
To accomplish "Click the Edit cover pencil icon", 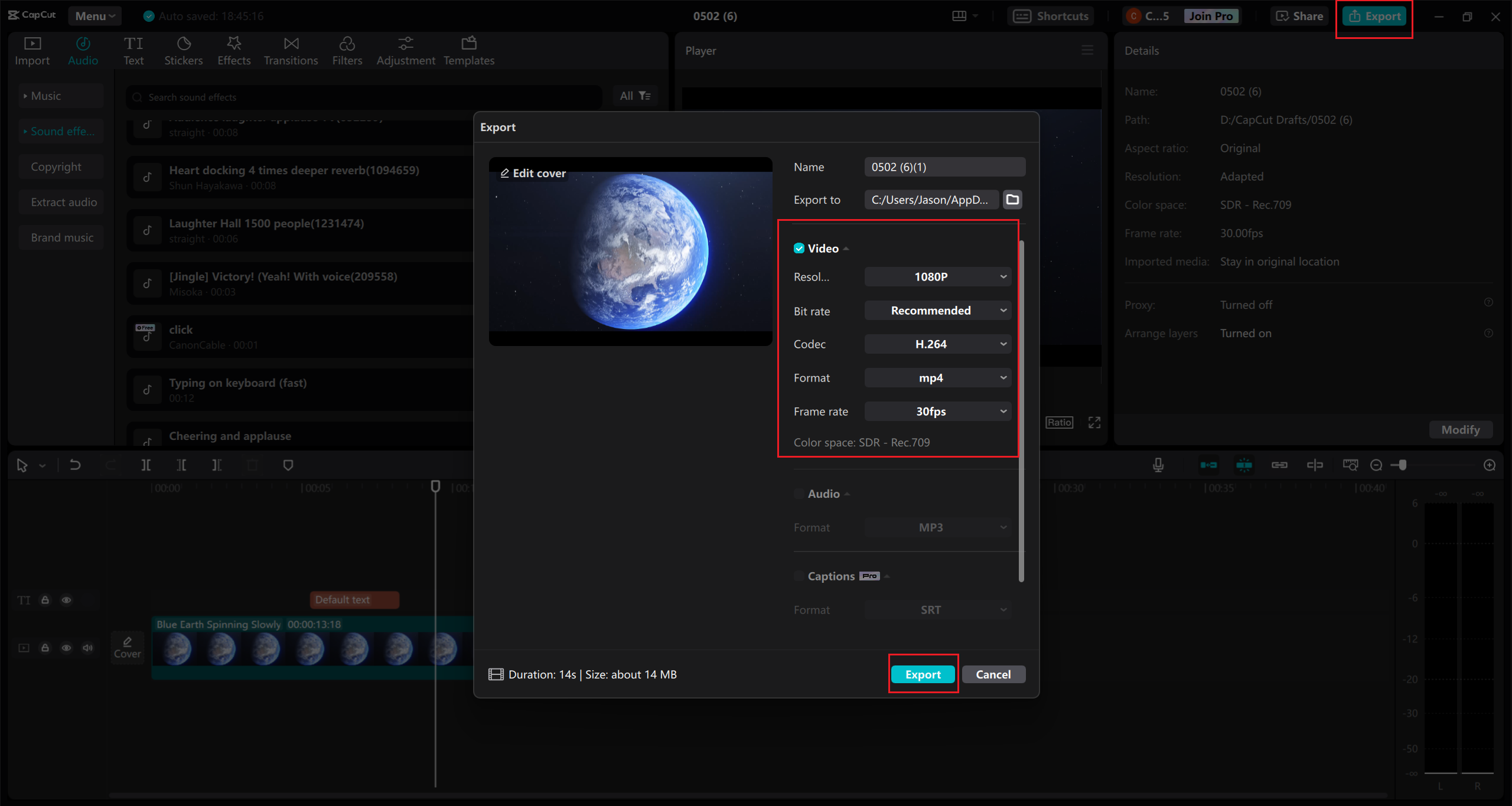I will point(505,173).
